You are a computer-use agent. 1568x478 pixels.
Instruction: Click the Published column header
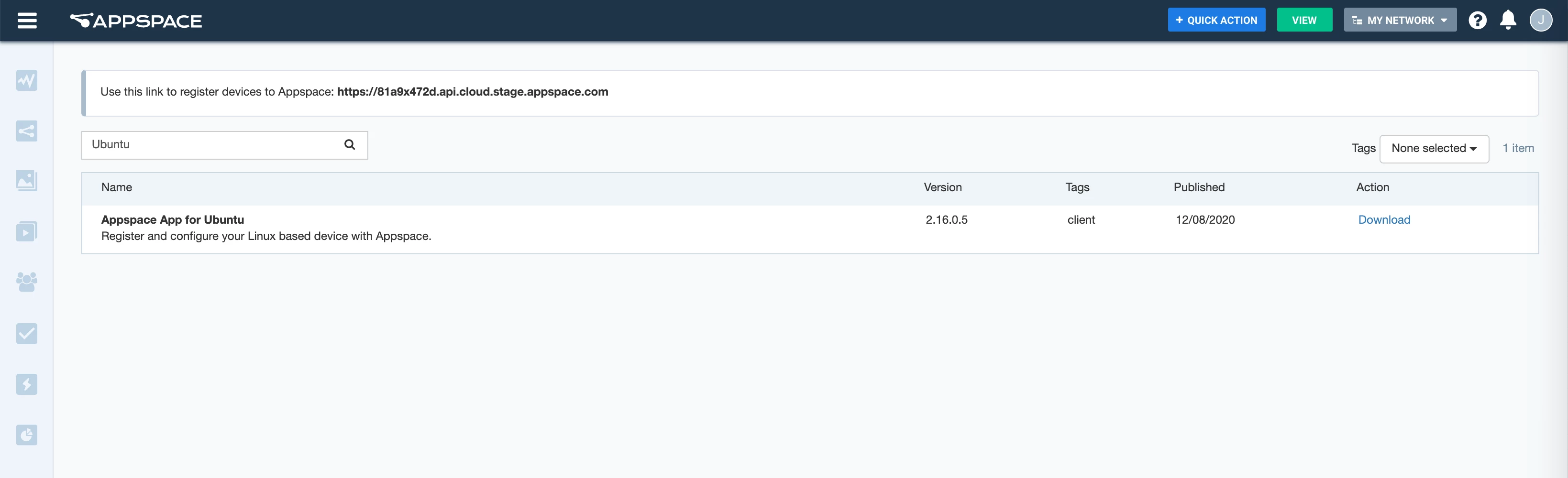click(1199, 187)
